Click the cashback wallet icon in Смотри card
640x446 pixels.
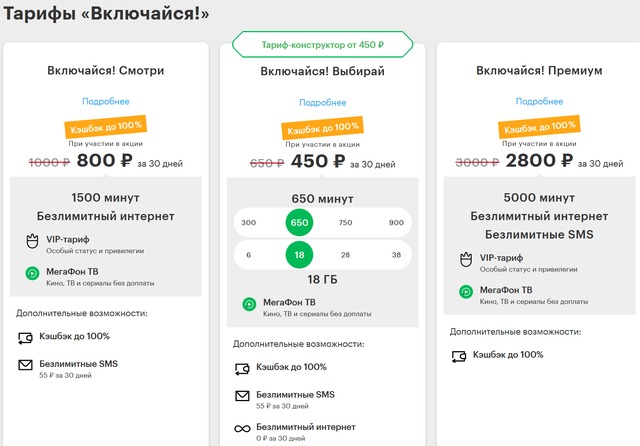pos(25,338)
